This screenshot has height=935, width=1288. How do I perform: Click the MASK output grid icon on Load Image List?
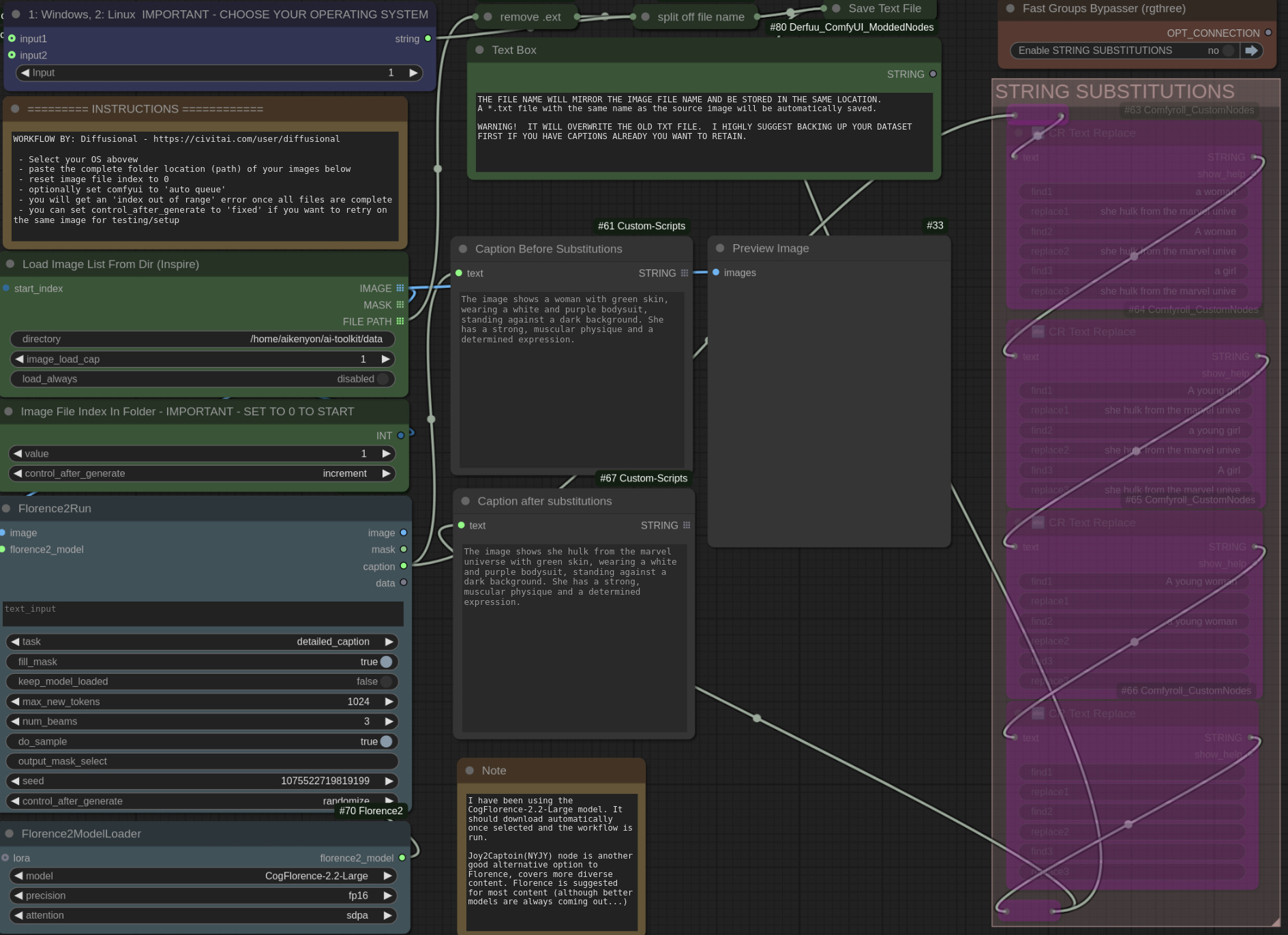click(400, 304)
